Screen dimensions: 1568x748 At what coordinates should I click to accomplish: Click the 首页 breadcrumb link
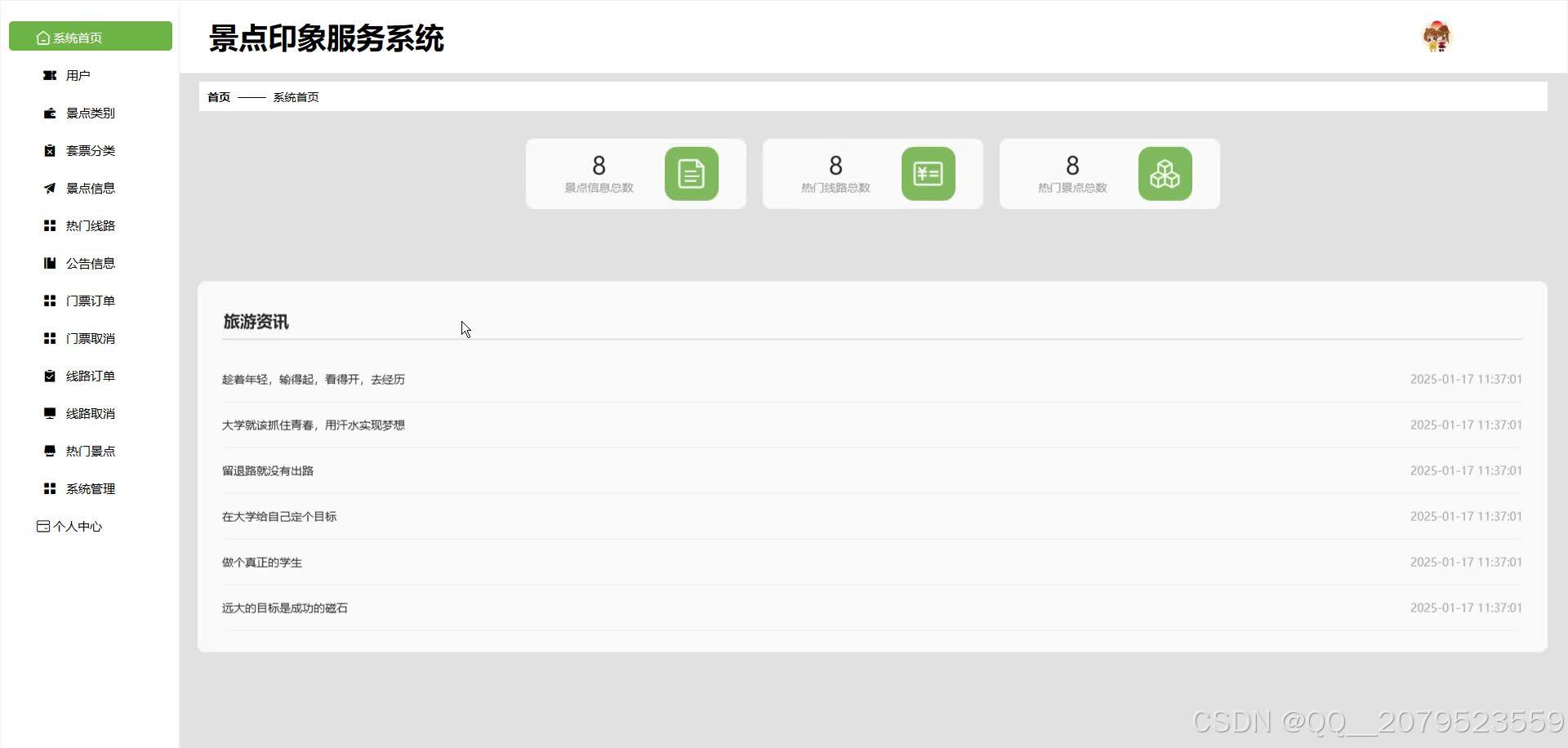click(x=219, y=97)
